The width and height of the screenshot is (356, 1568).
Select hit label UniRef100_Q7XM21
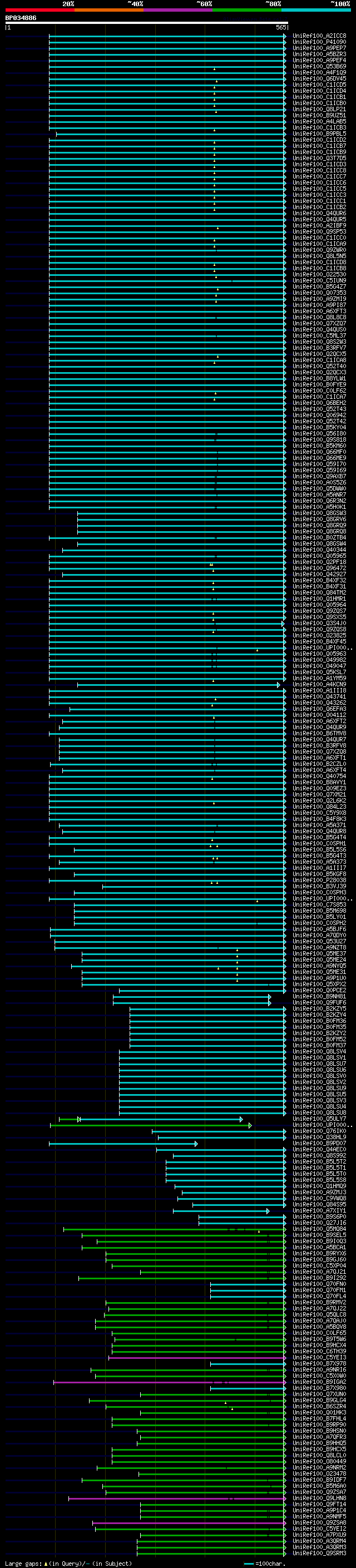coord(319,794)
